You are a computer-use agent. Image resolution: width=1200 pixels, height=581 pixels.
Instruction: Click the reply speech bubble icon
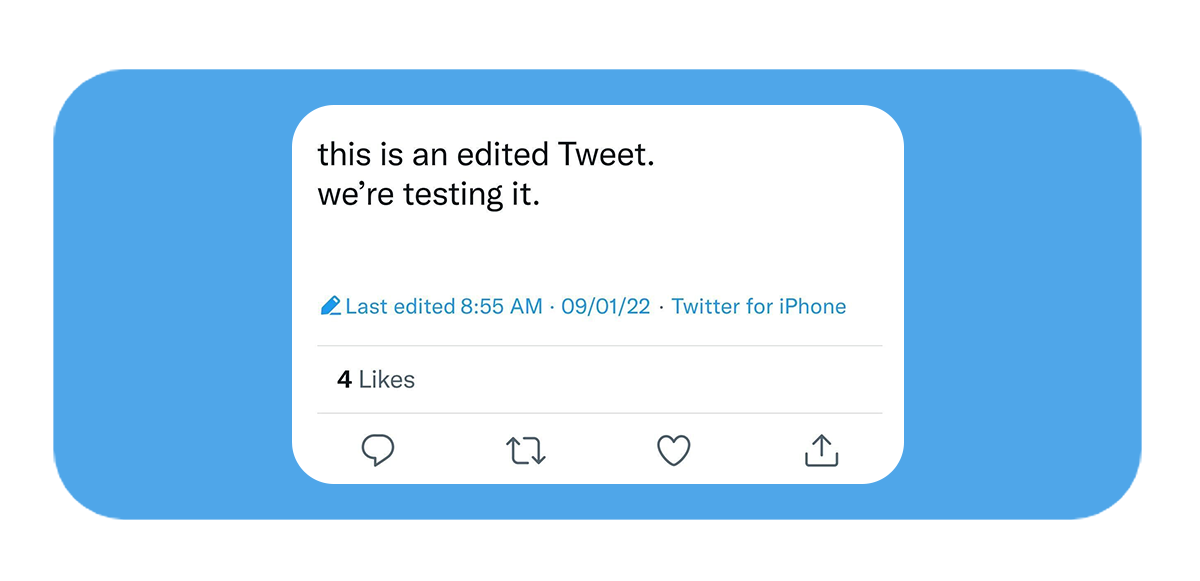tap(377, 451)
